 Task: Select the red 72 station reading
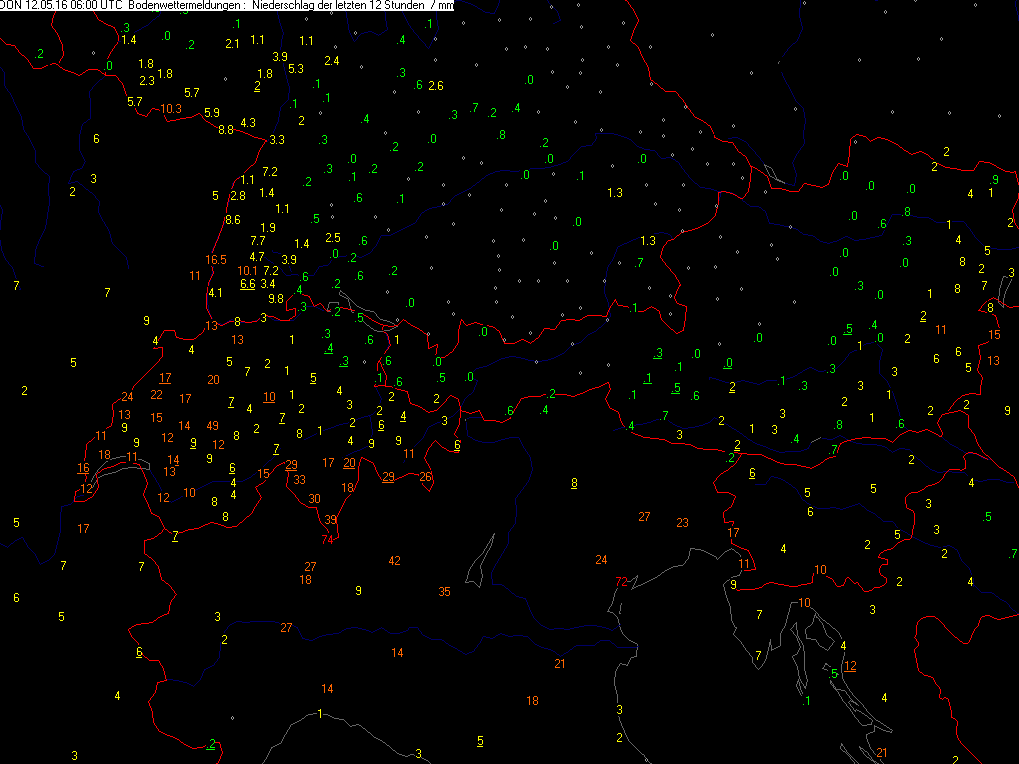coord(621,581)
